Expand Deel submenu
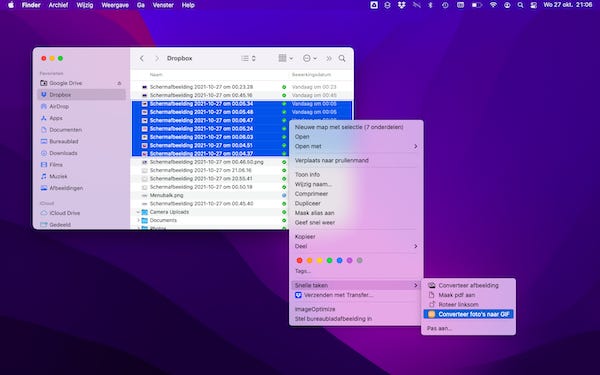Image resolution: width=600 pixels, height=375 pixels. pos(356,246)
